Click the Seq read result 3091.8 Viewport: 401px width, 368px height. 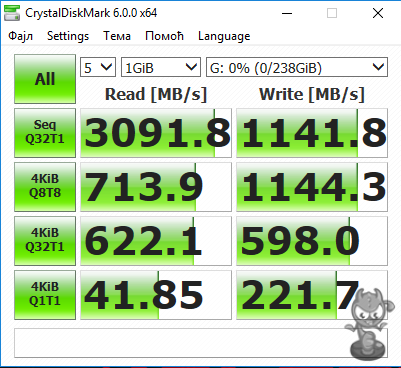156,133
